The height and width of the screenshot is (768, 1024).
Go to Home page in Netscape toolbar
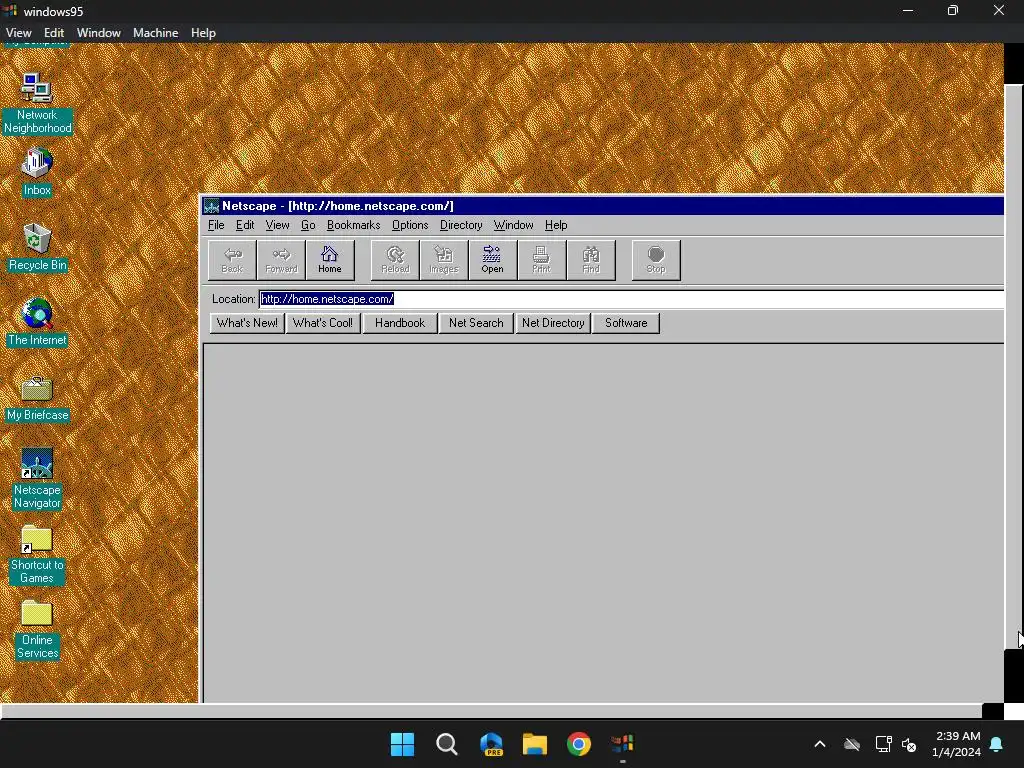click(330, 260)
